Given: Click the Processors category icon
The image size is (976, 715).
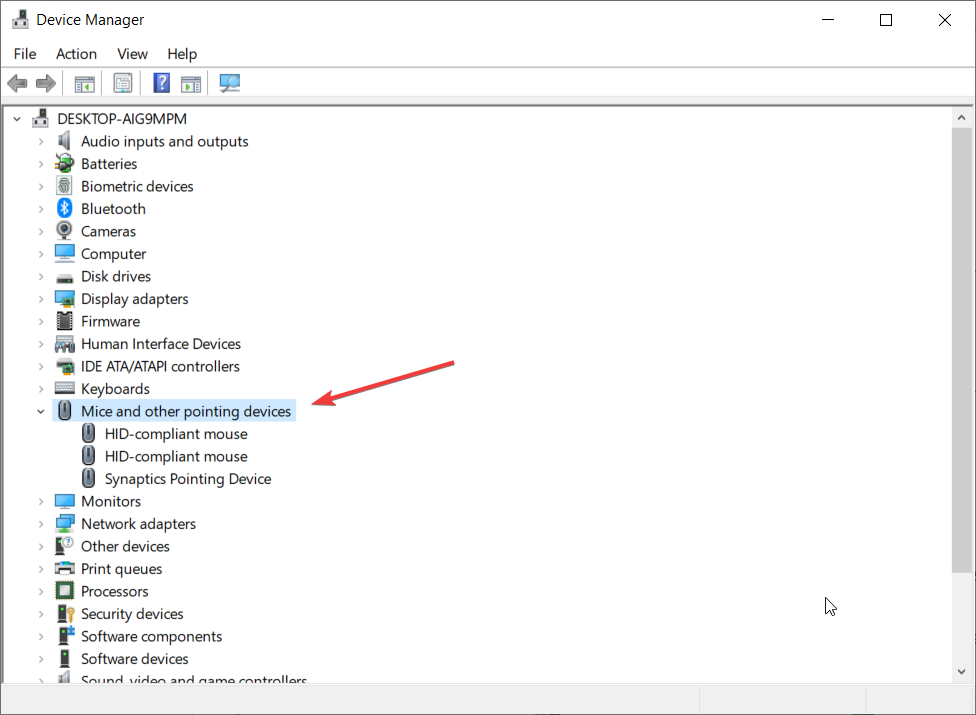Looking at the screenshot, I should (x=65, y=591).
